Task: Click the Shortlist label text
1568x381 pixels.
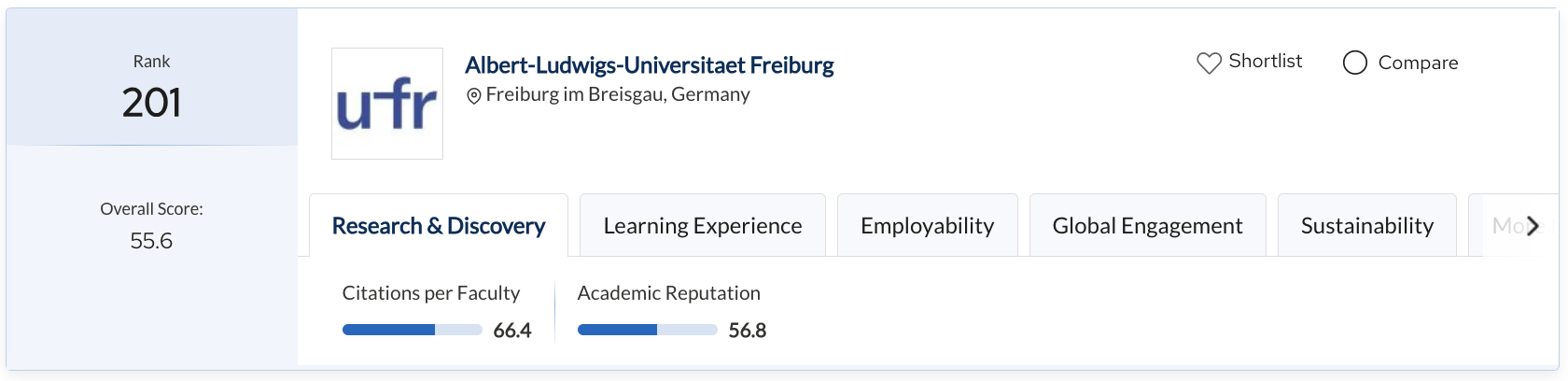Action: [1266, 61]
